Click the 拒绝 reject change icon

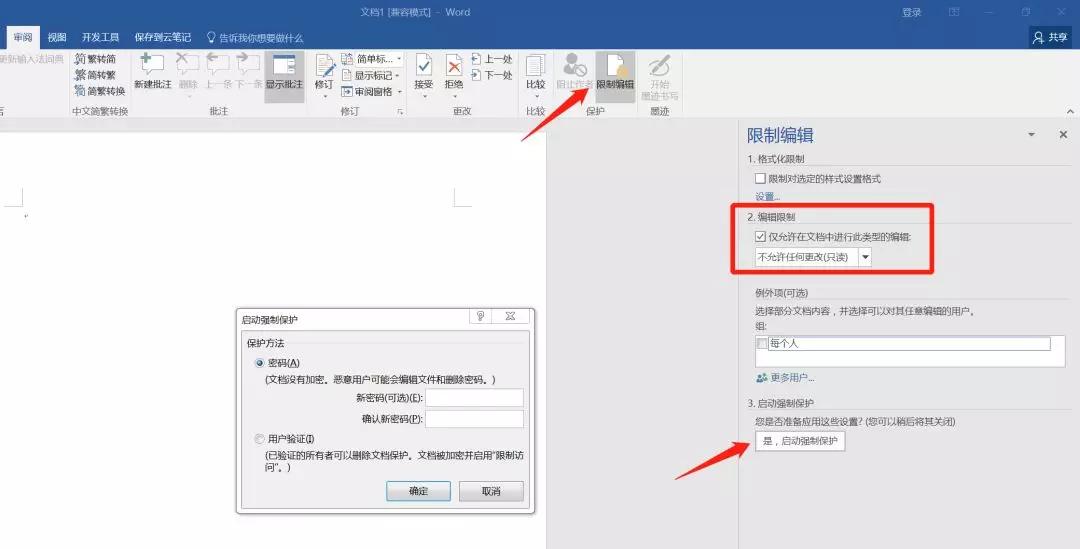454,65
